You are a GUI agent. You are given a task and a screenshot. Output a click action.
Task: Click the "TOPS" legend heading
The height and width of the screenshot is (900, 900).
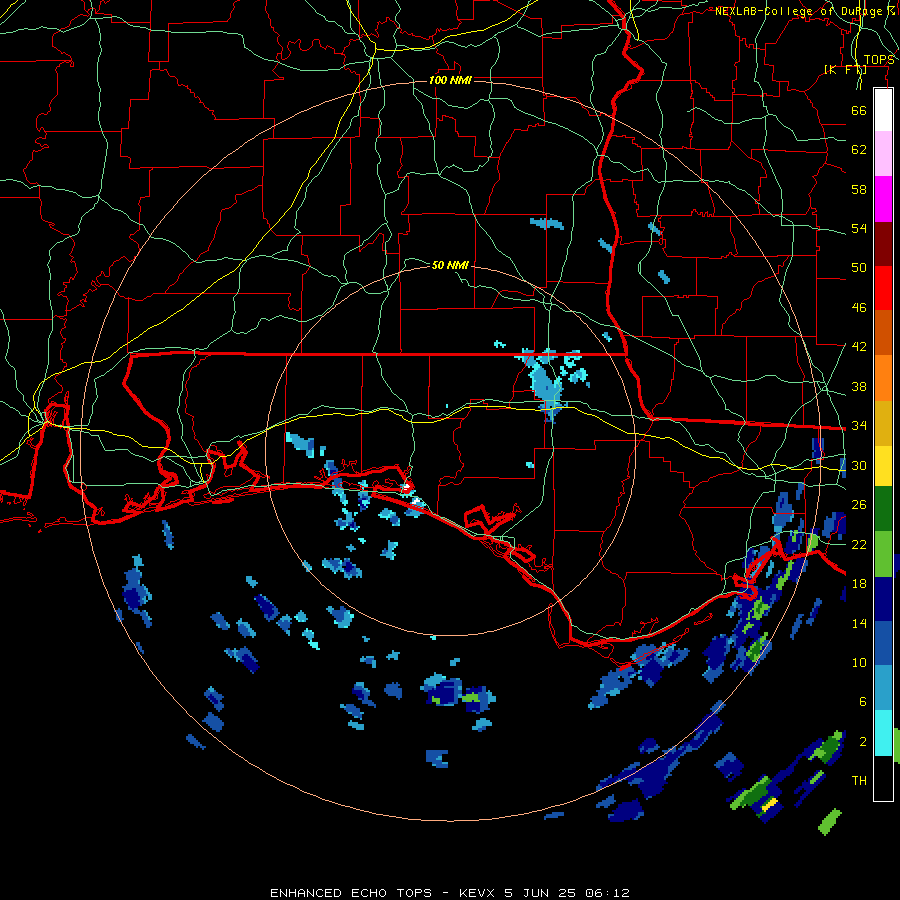(879, 60)
